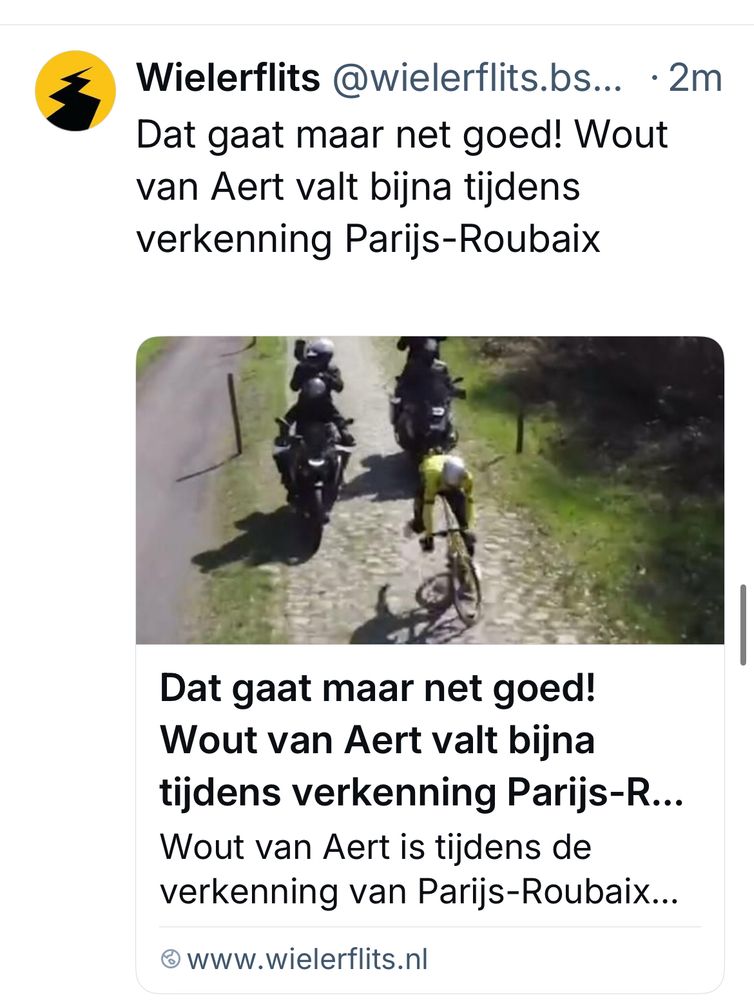This screenshot has height=1000, width=754.
Task: Open the @wielerflits.bs... handle
Action: click(x=477, y=78)
